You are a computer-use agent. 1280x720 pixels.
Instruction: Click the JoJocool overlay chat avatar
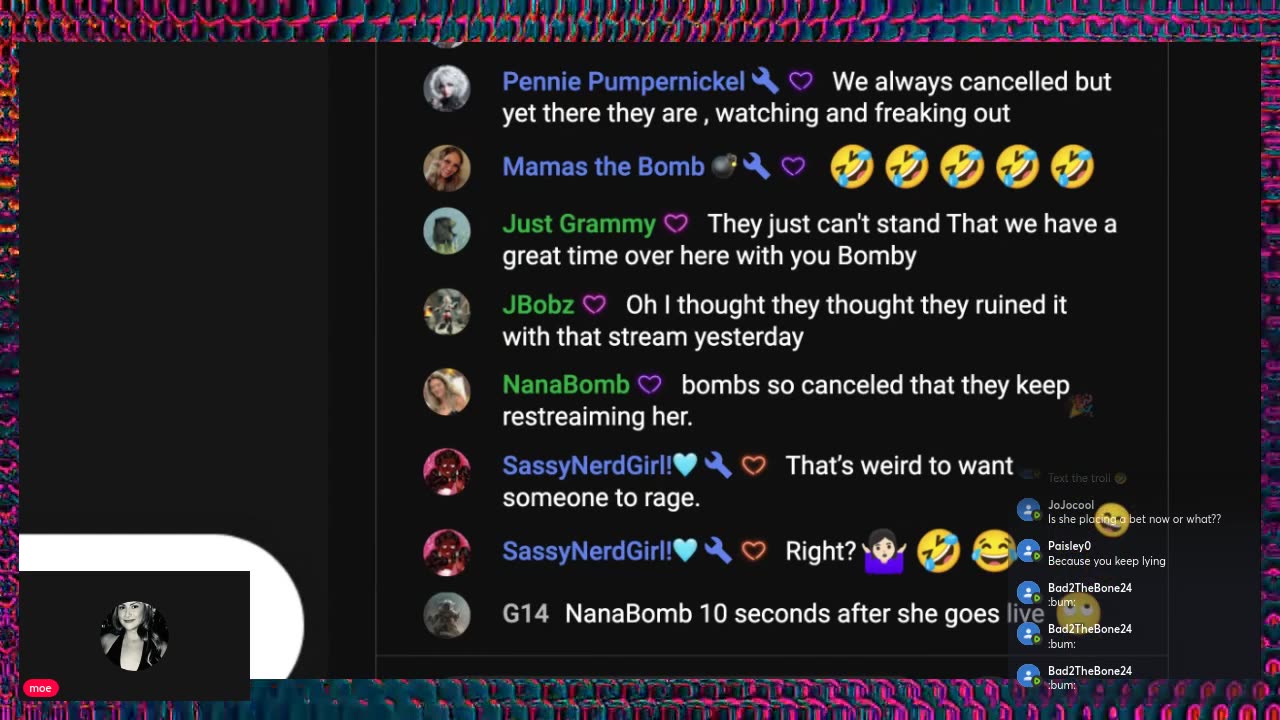click(x=1028, y=510)
